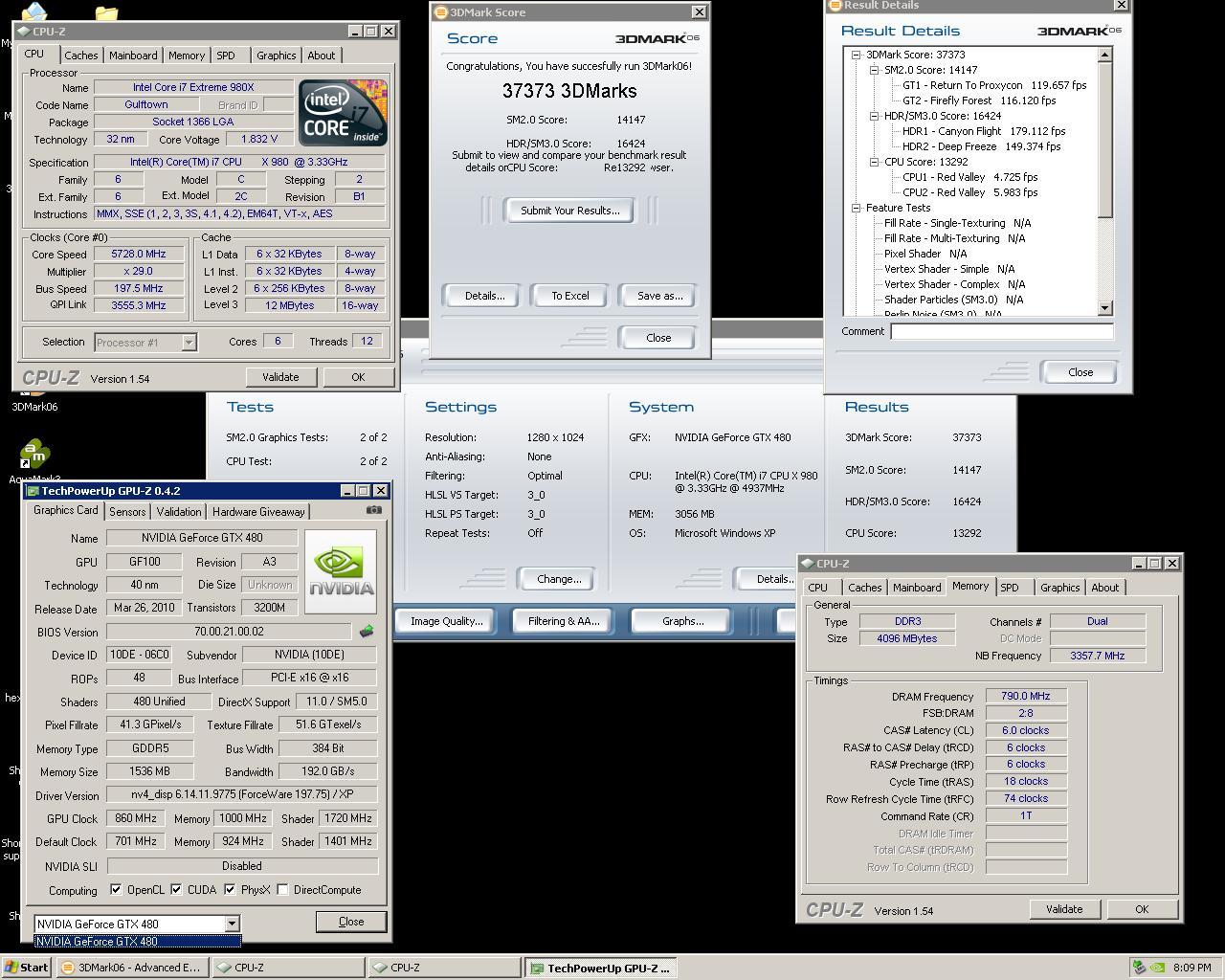1225x980 pixels.
Task: Switch to Mainboard tab in top CPU-Z
Action: [x=133, y=56]
